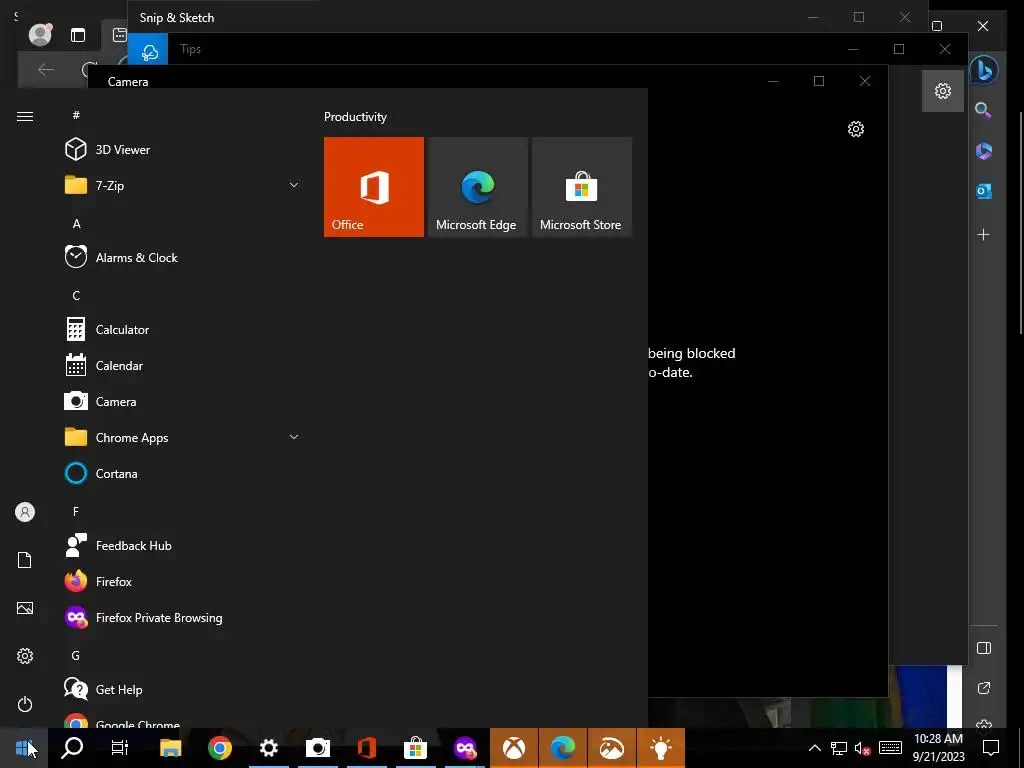Click the profile avatar in background browser
The width and height of the screenshot is (1024, 768).
pos(40,34)
